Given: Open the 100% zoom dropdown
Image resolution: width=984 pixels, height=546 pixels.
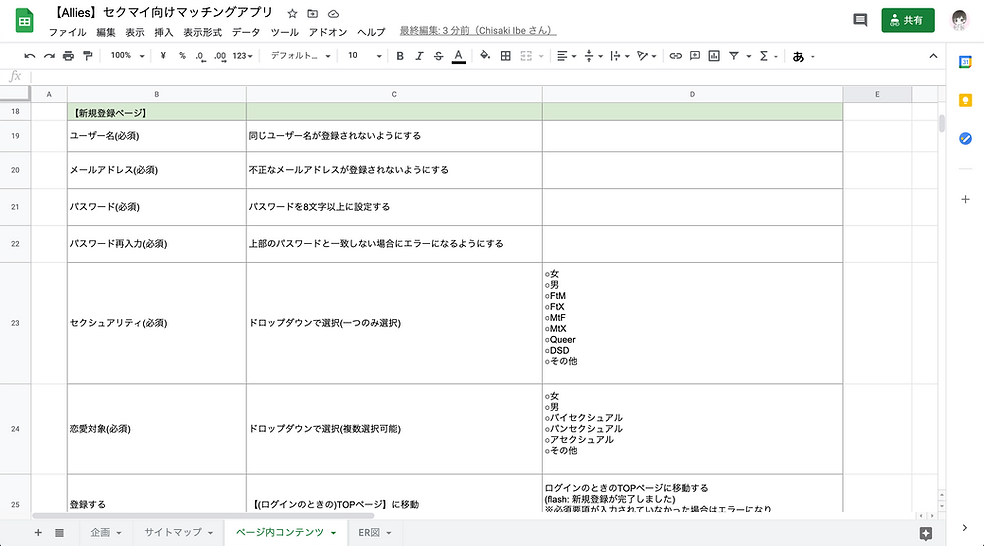Looking at the screenshot, I should point(127,56).
